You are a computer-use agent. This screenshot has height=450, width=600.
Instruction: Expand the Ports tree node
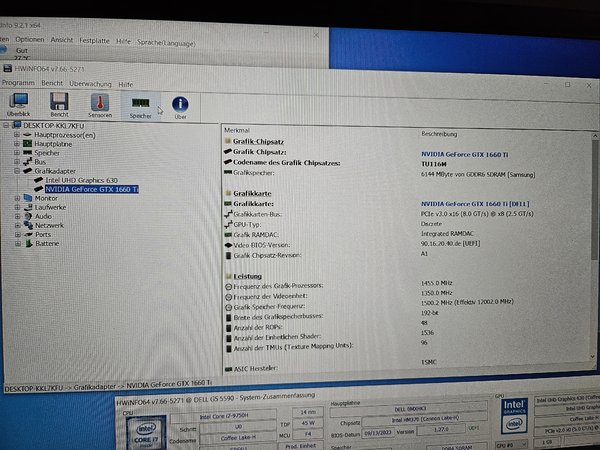tap(18, 234)
